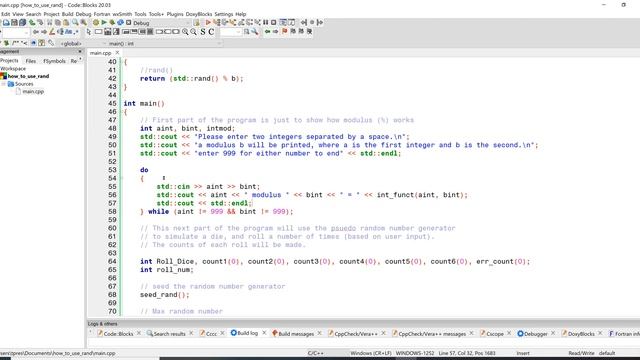Open the Debugger log tab

pyautogui.click(x=533, y=333)
